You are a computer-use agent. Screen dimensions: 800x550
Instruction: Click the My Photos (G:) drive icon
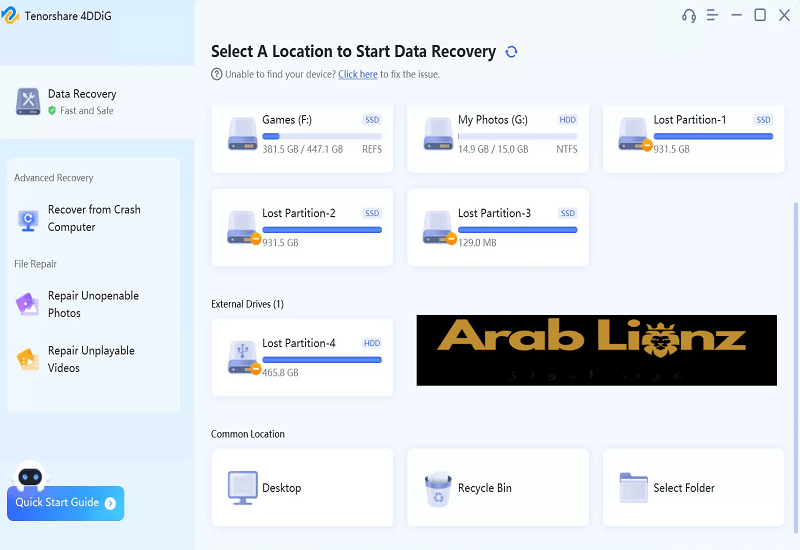click(438, 134)
